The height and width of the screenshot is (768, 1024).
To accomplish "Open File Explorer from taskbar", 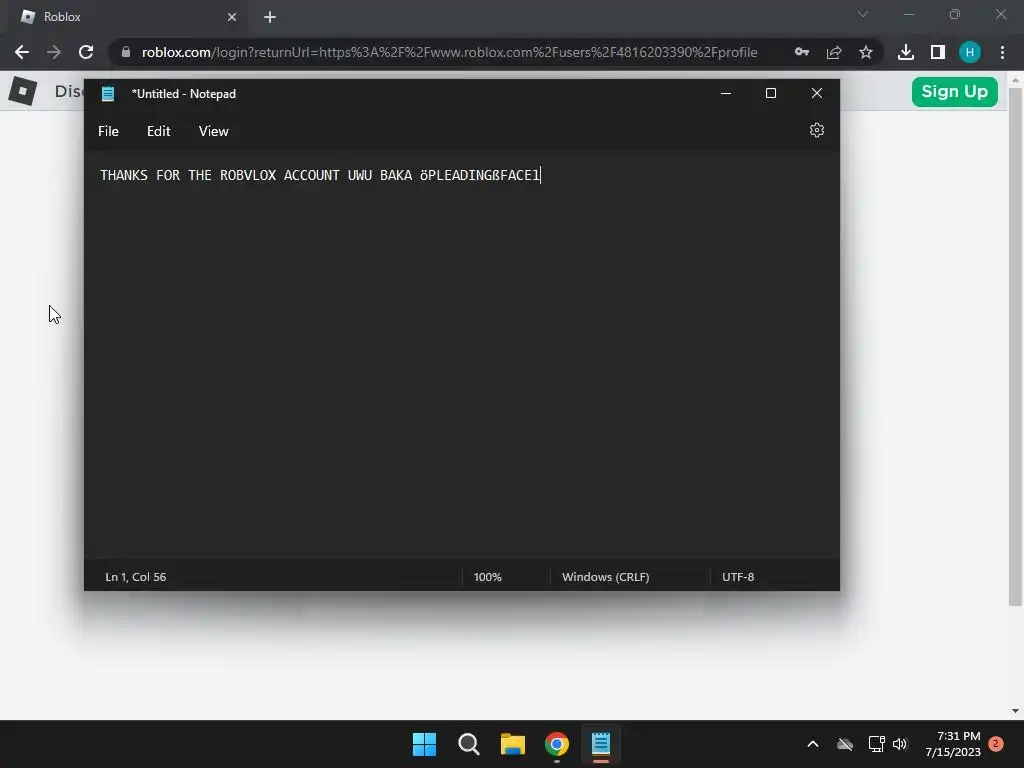I will click(513, 744).
